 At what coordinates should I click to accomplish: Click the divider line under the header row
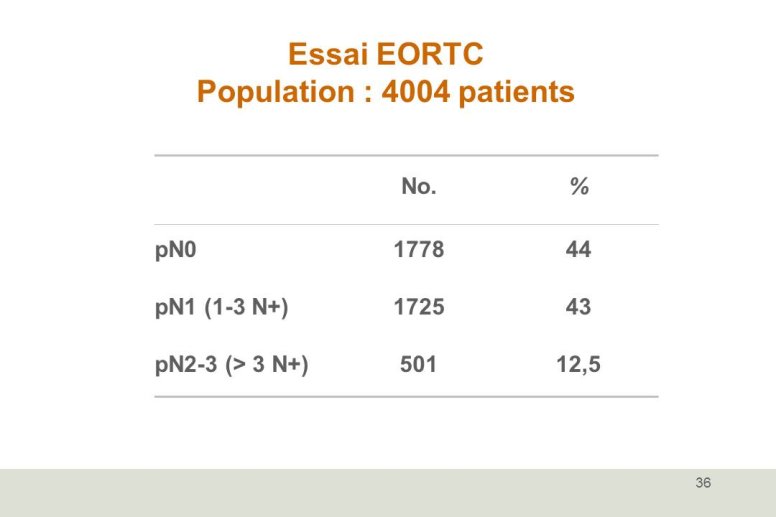(406, 225)
